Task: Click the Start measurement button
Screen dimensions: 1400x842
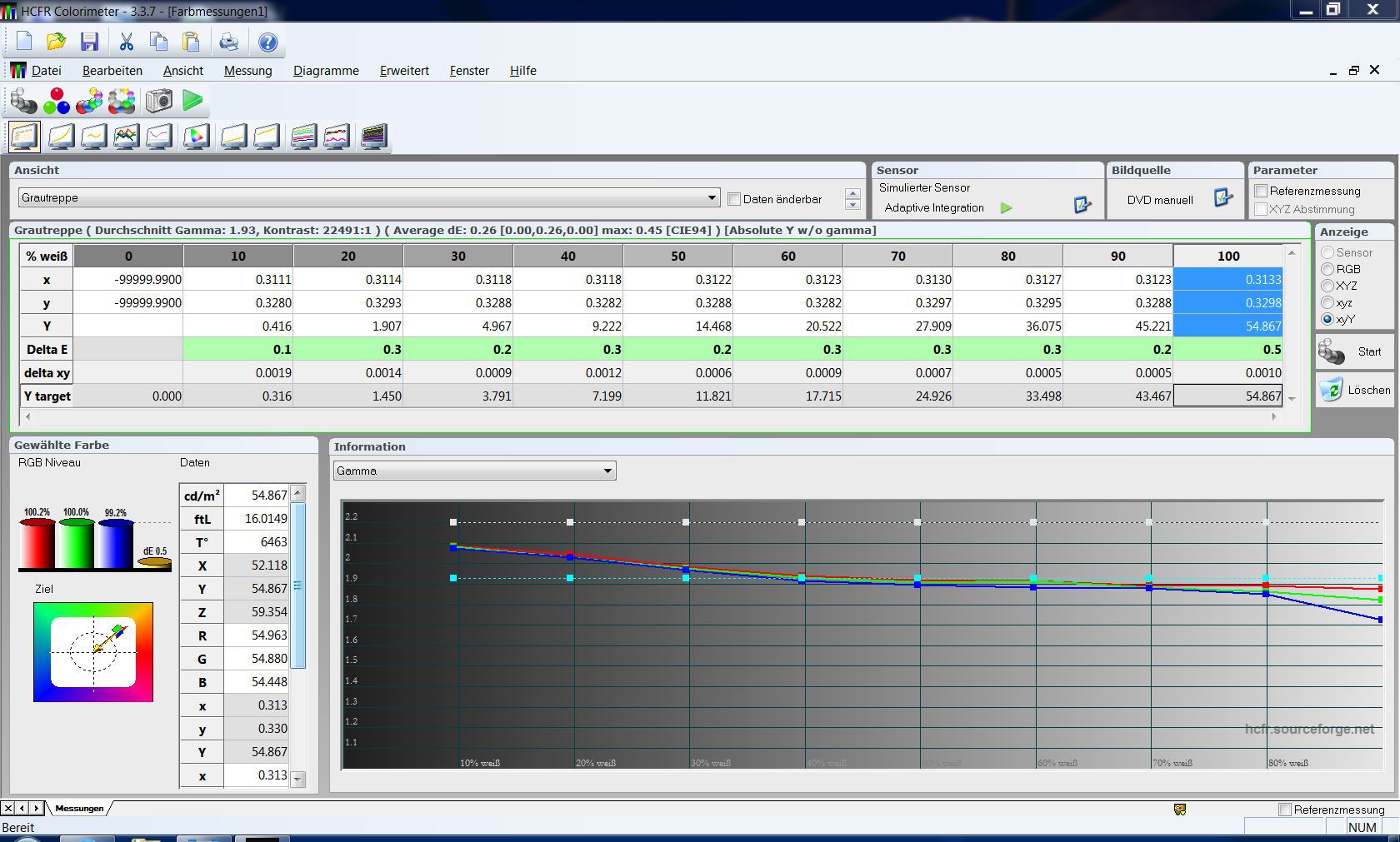Action: 1353,352
